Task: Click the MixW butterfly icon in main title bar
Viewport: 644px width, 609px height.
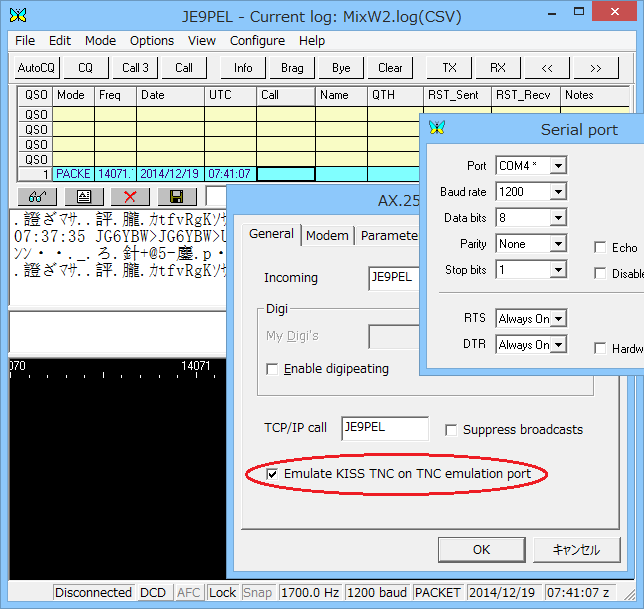Action: pyautogui.click(x=18, y=16)
